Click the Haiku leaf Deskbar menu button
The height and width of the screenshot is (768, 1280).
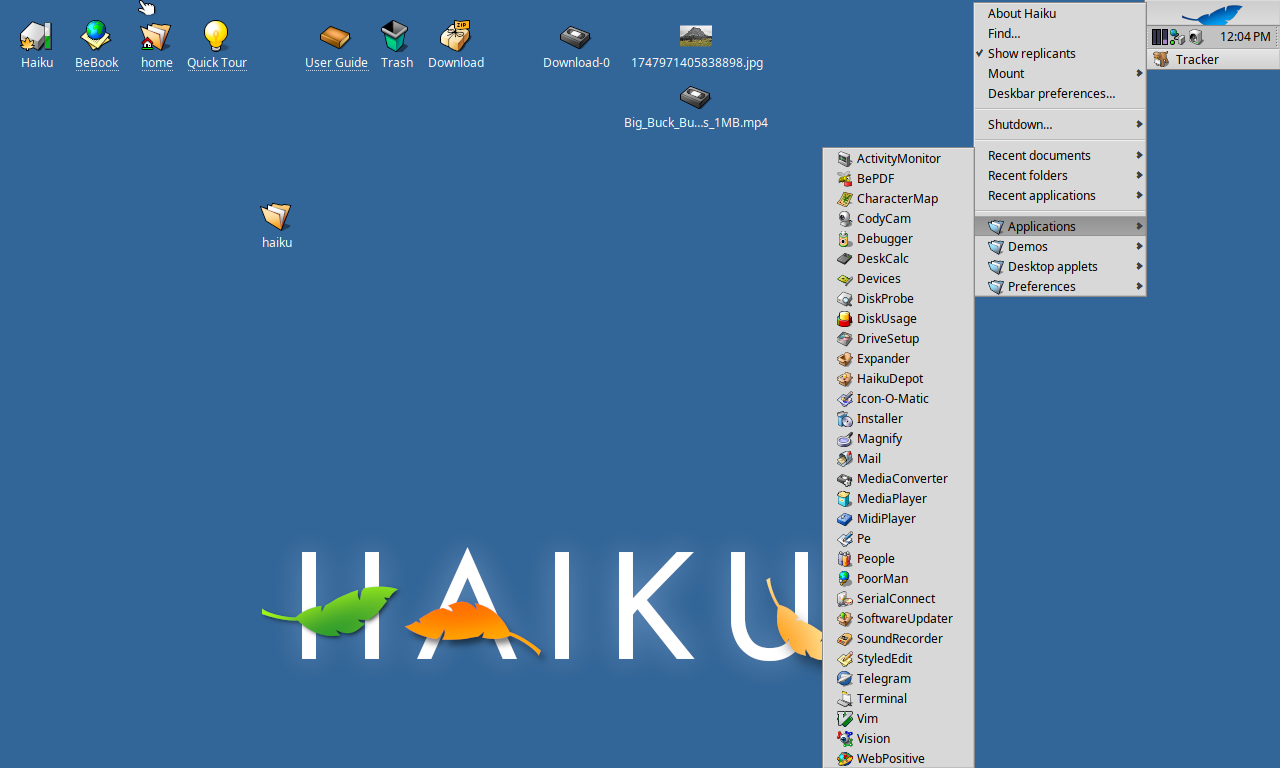click(1213, 14)
